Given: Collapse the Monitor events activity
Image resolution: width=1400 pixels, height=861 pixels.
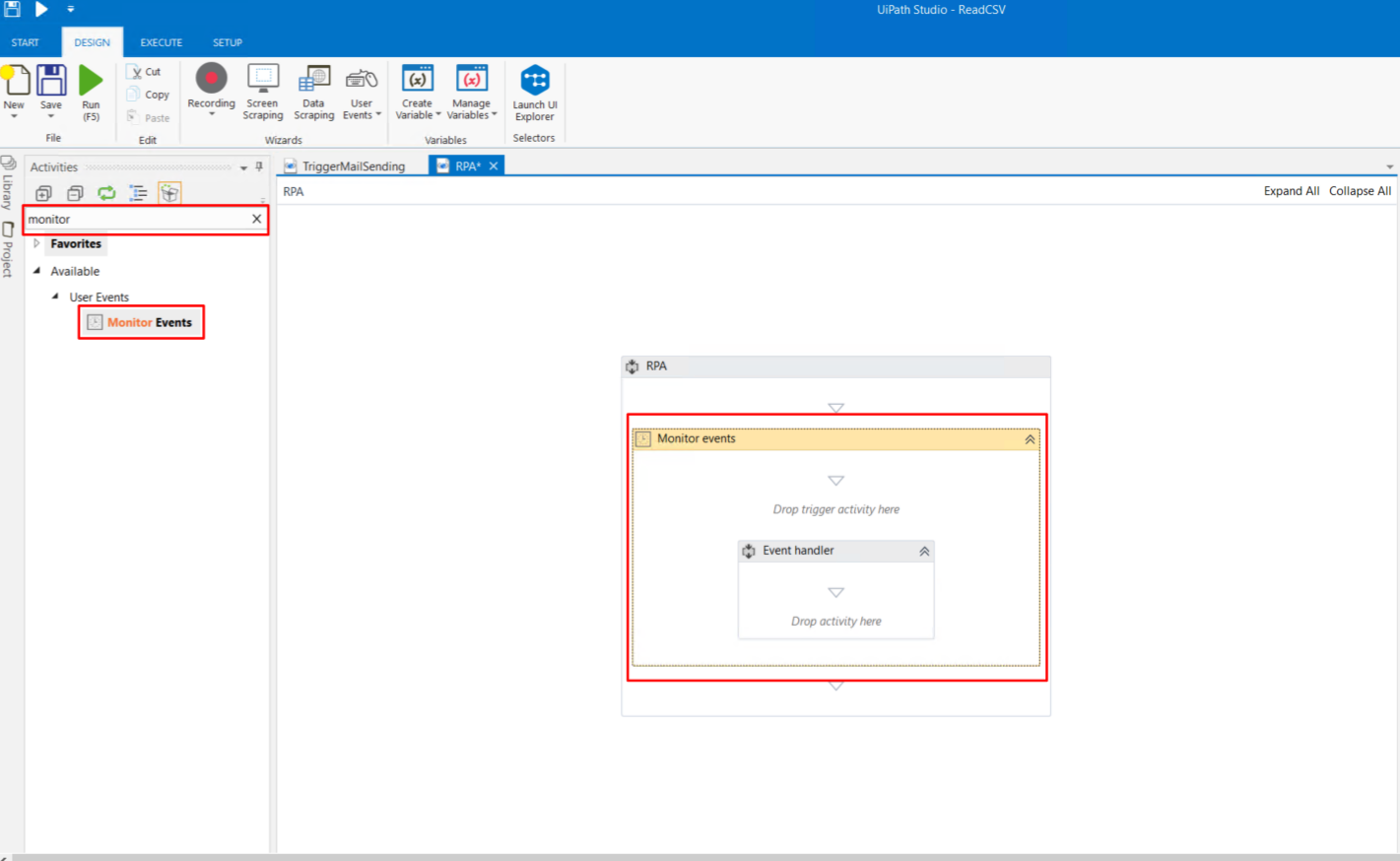Looking at the screenshot, I should click(1030, 439).
